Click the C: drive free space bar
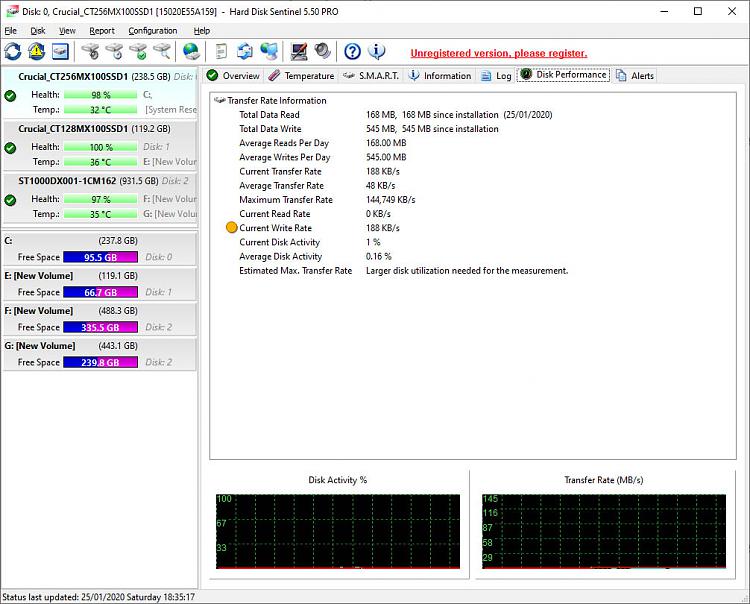 pos(100,257)
